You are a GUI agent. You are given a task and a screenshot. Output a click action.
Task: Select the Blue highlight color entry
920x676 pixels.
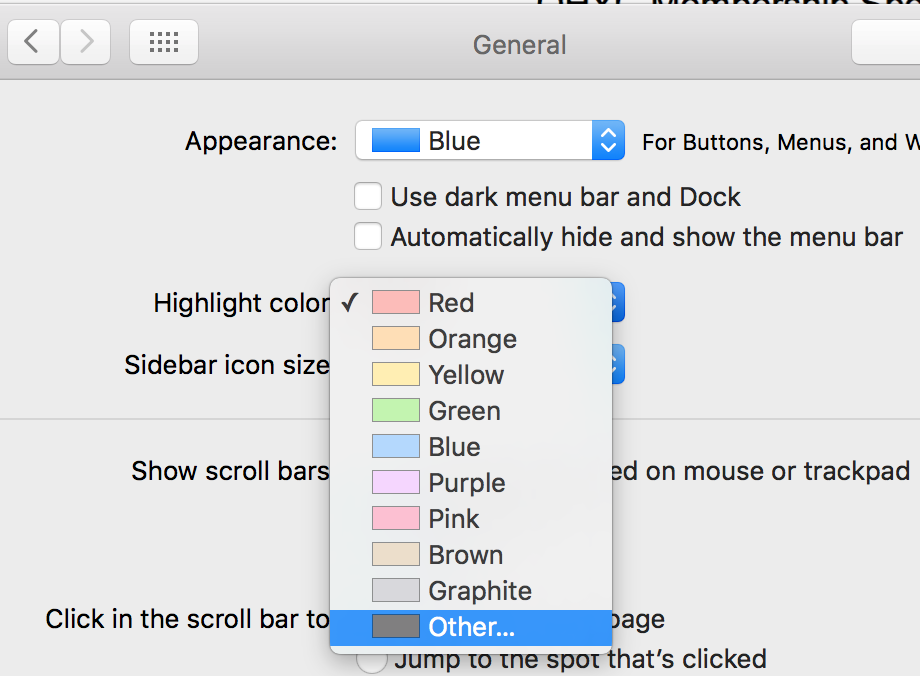[x=454, y=447]
